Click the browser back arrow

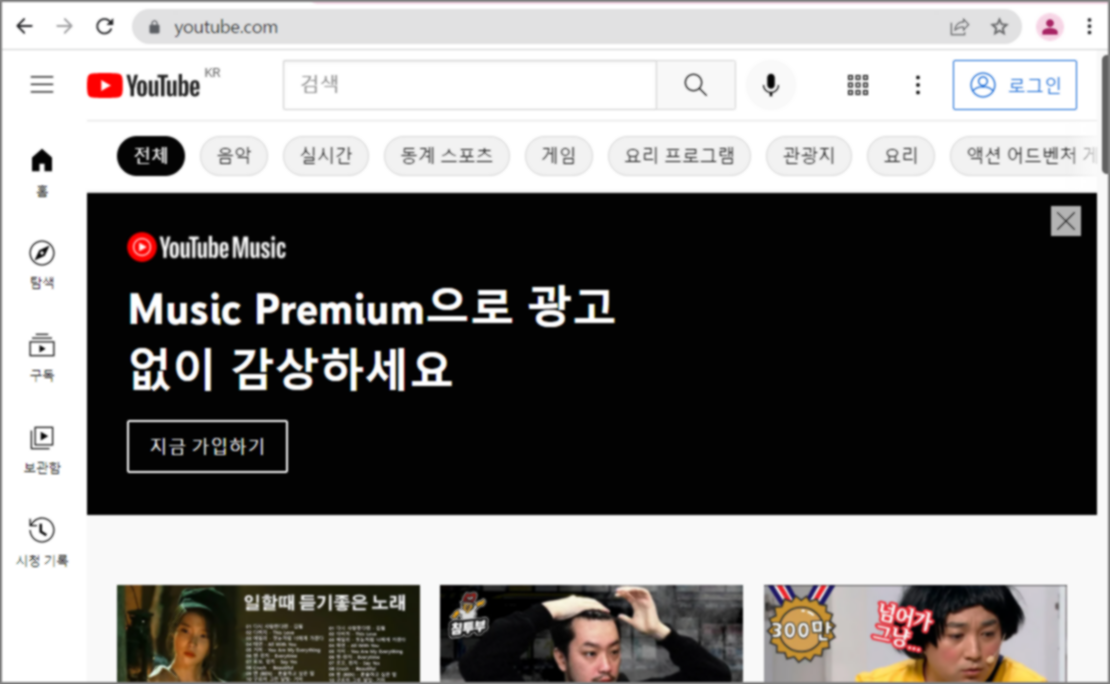point(25,27)
